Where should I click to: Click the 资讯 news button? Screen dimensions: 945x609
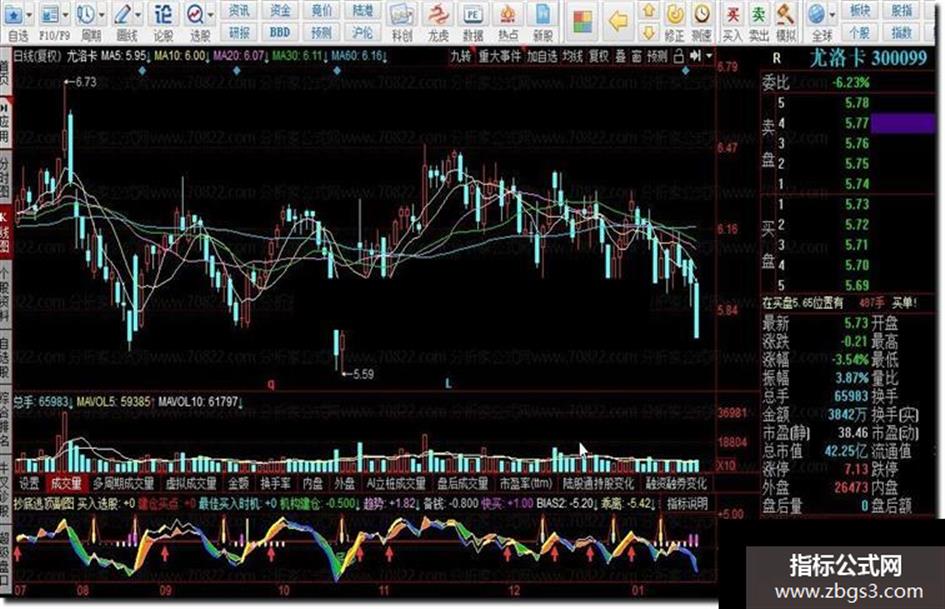point(239,11)
